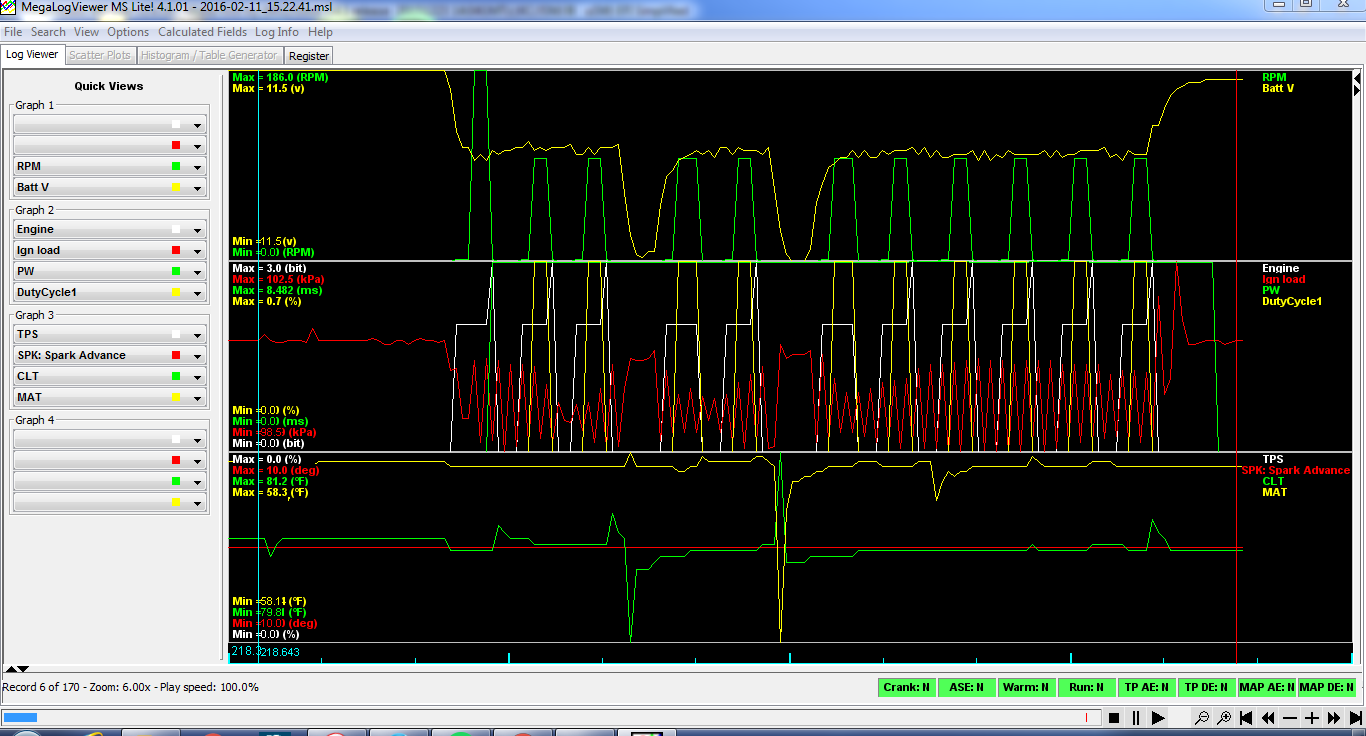Expand the Ign load field dropdown
The image size is (1366, 736).
tap(198, 251)
